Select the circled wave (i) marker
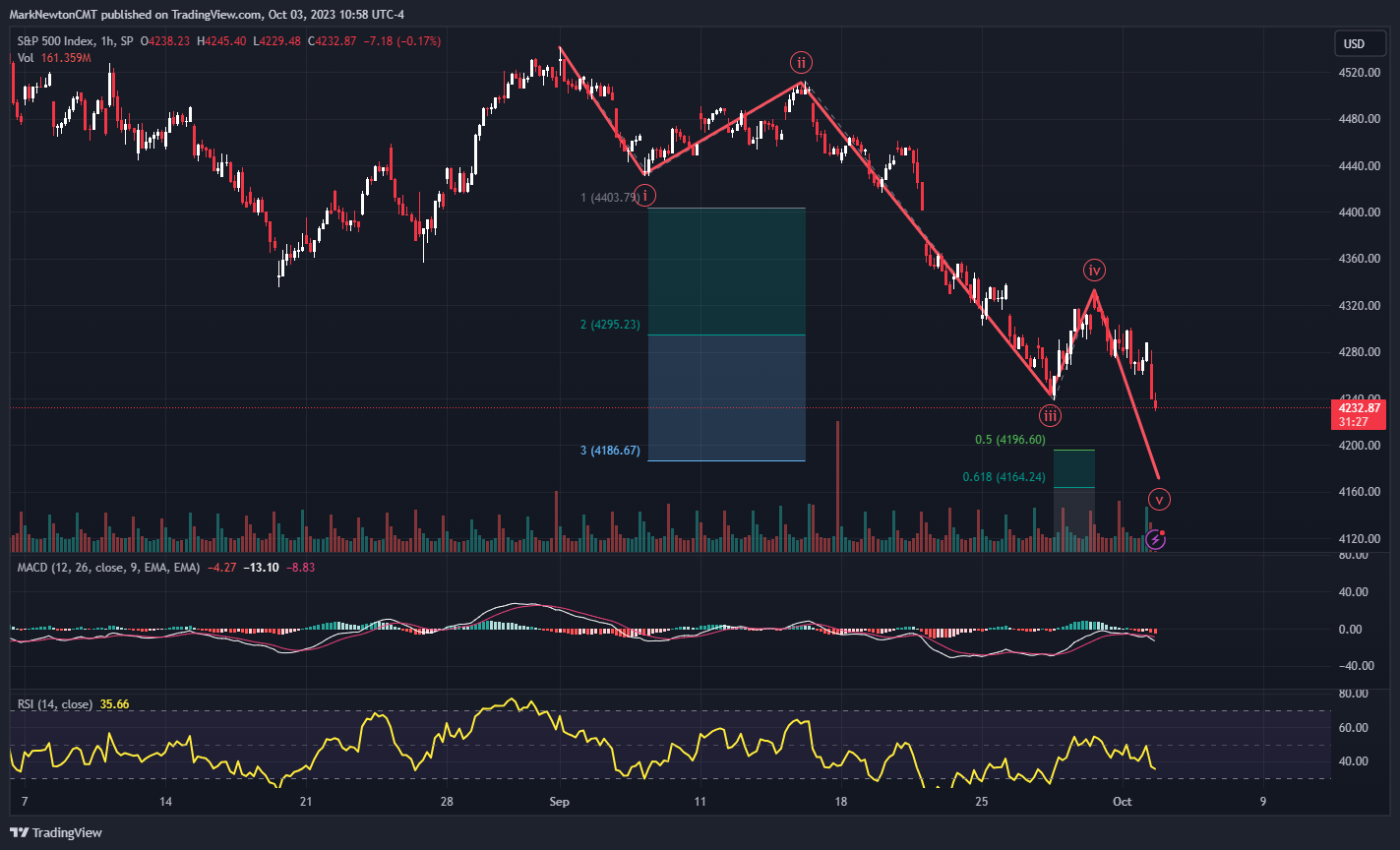The height and width of the screenshot is (850, 1400). (645, 196)
